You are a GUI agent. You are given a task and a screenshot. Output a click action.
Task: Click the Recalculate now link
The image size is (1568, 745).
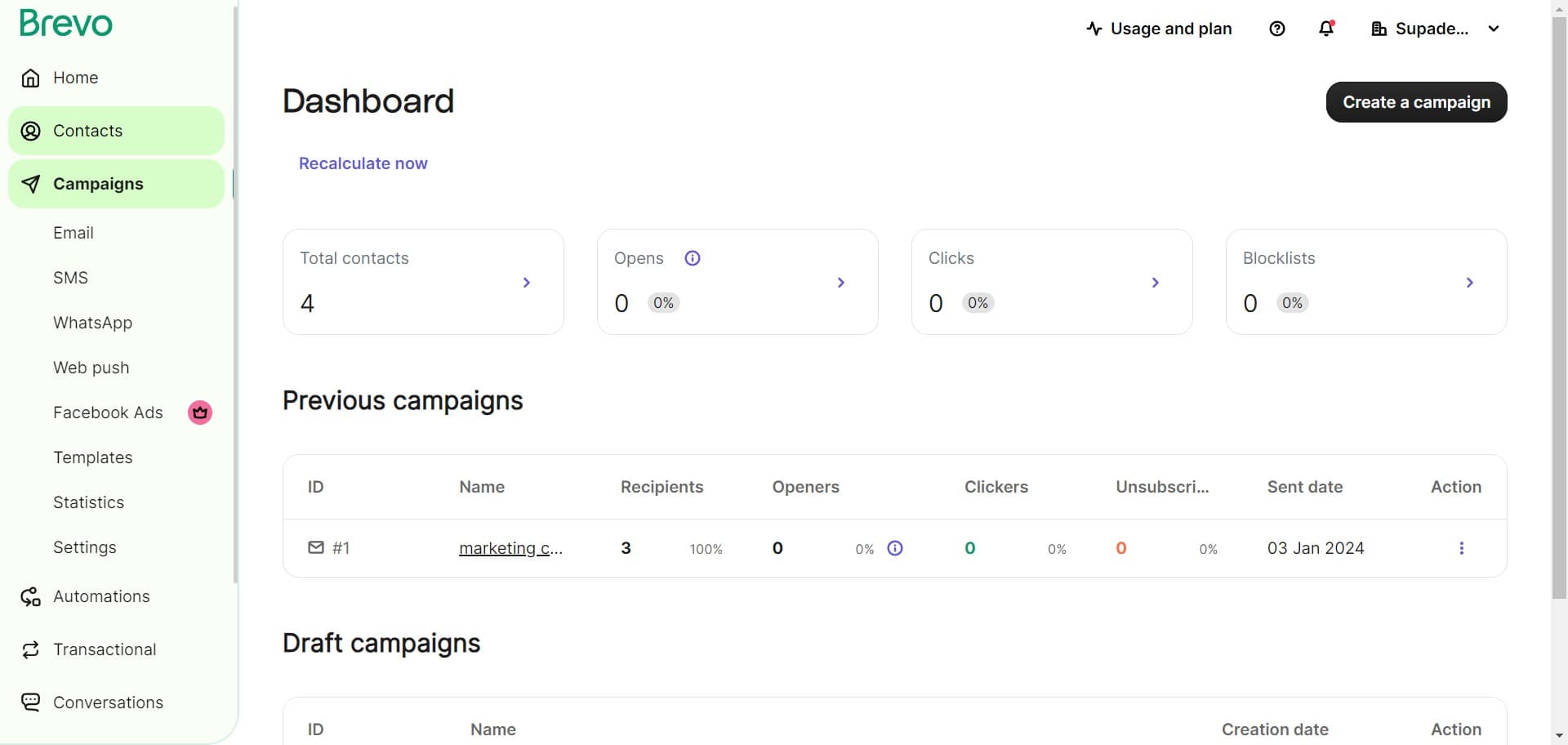click(363, 163)
